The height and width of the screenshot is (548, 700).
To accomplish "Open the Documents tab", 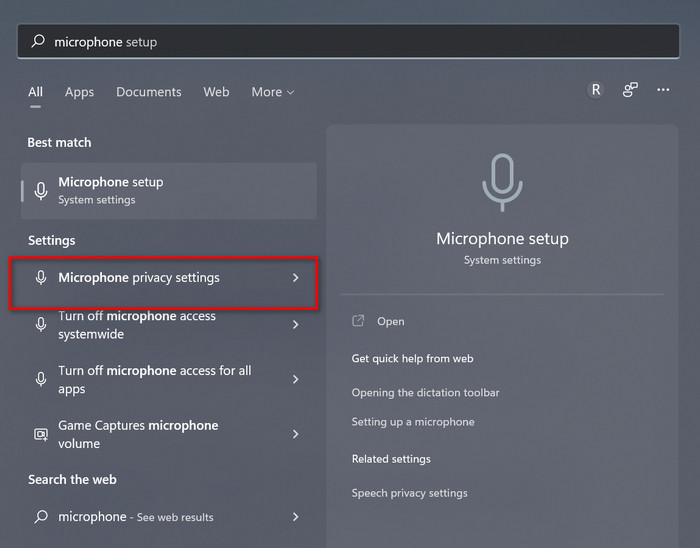I will (x=149, y=92).
